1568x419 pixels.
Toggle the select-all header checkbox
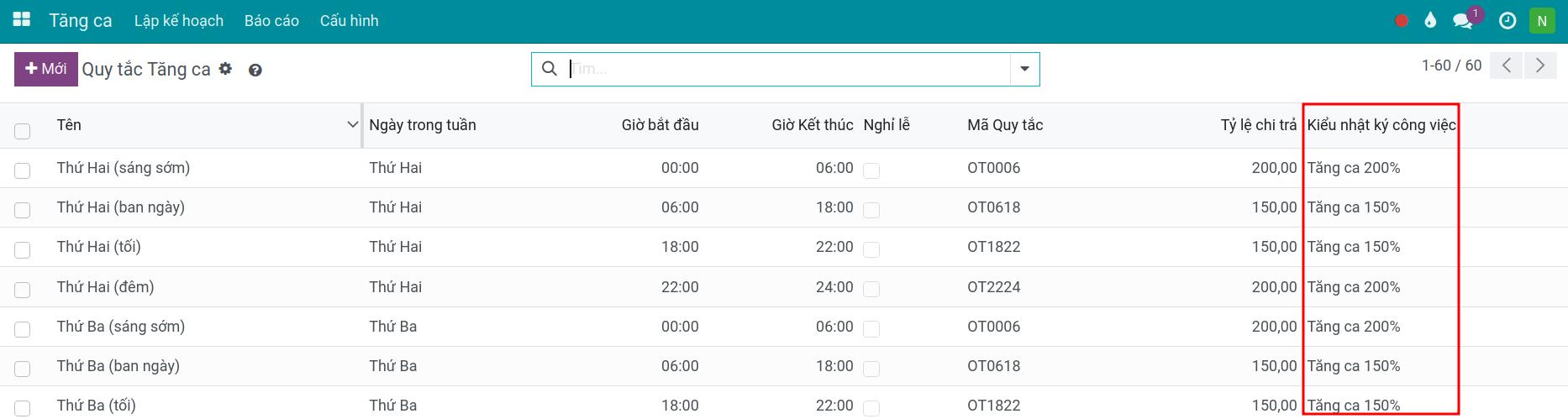click(23, 131)
